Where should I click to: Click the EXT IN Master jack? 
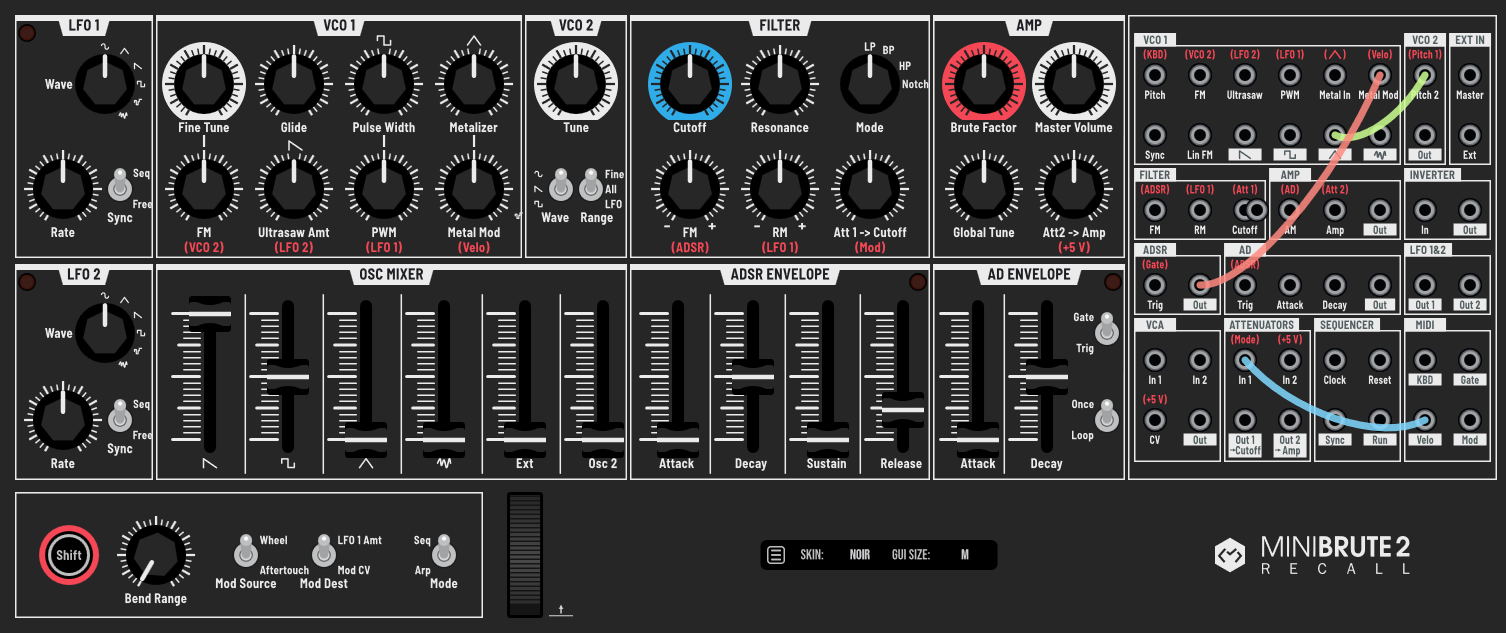[1469, 76]
